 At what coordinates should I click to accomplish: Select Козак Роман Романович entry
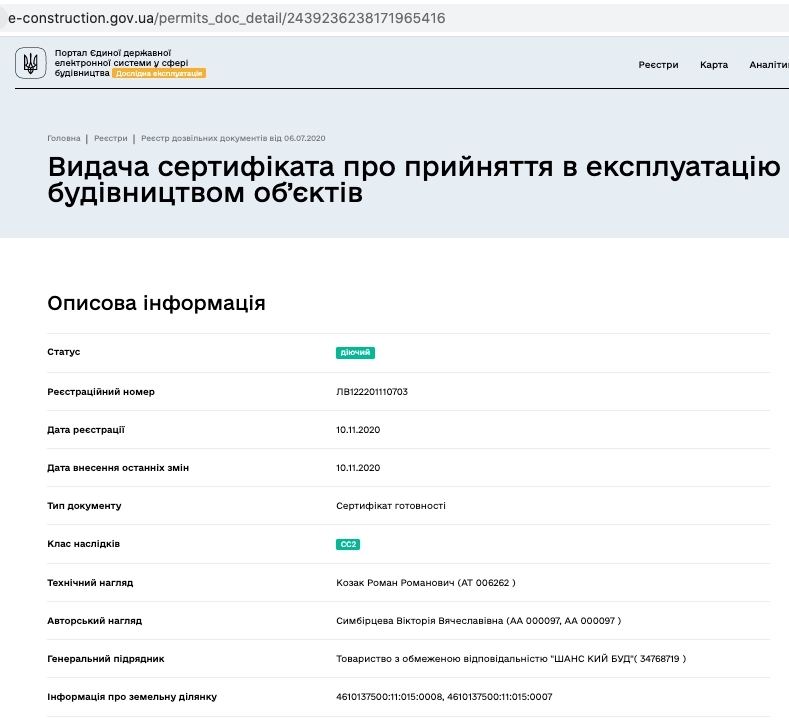426,583
